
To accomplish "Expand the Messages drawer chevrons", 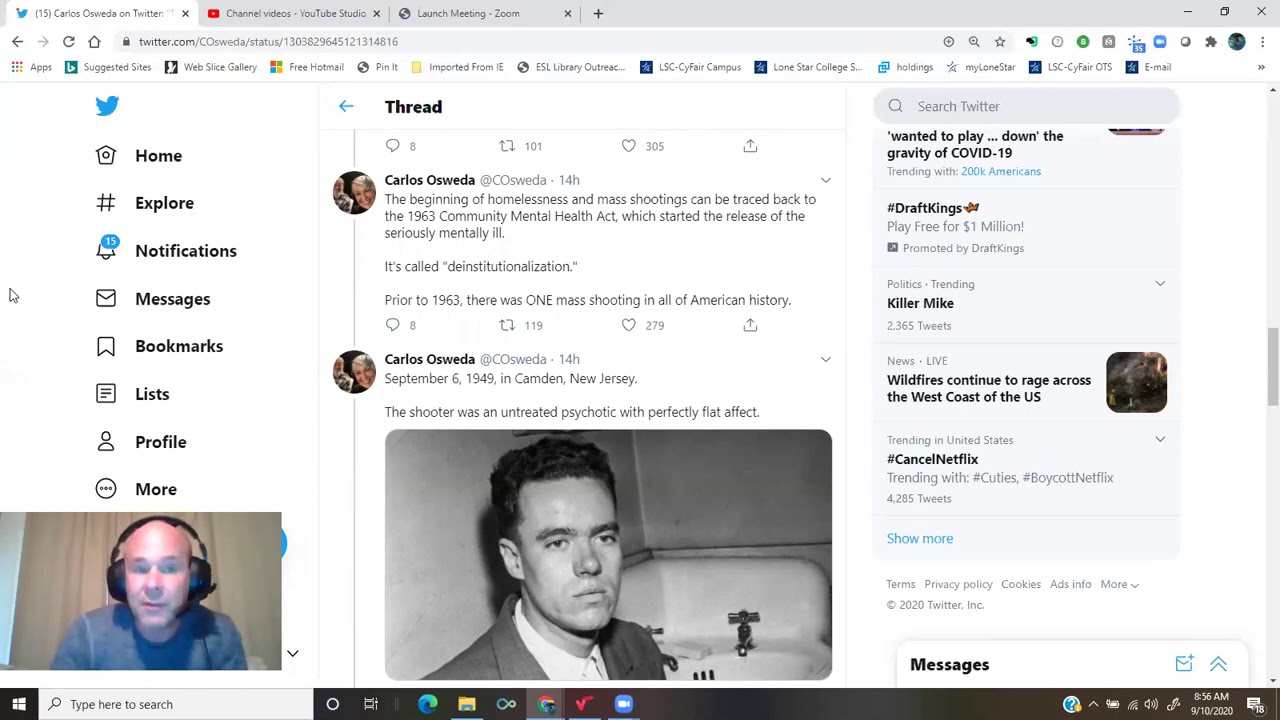I will pos(1218,664).
